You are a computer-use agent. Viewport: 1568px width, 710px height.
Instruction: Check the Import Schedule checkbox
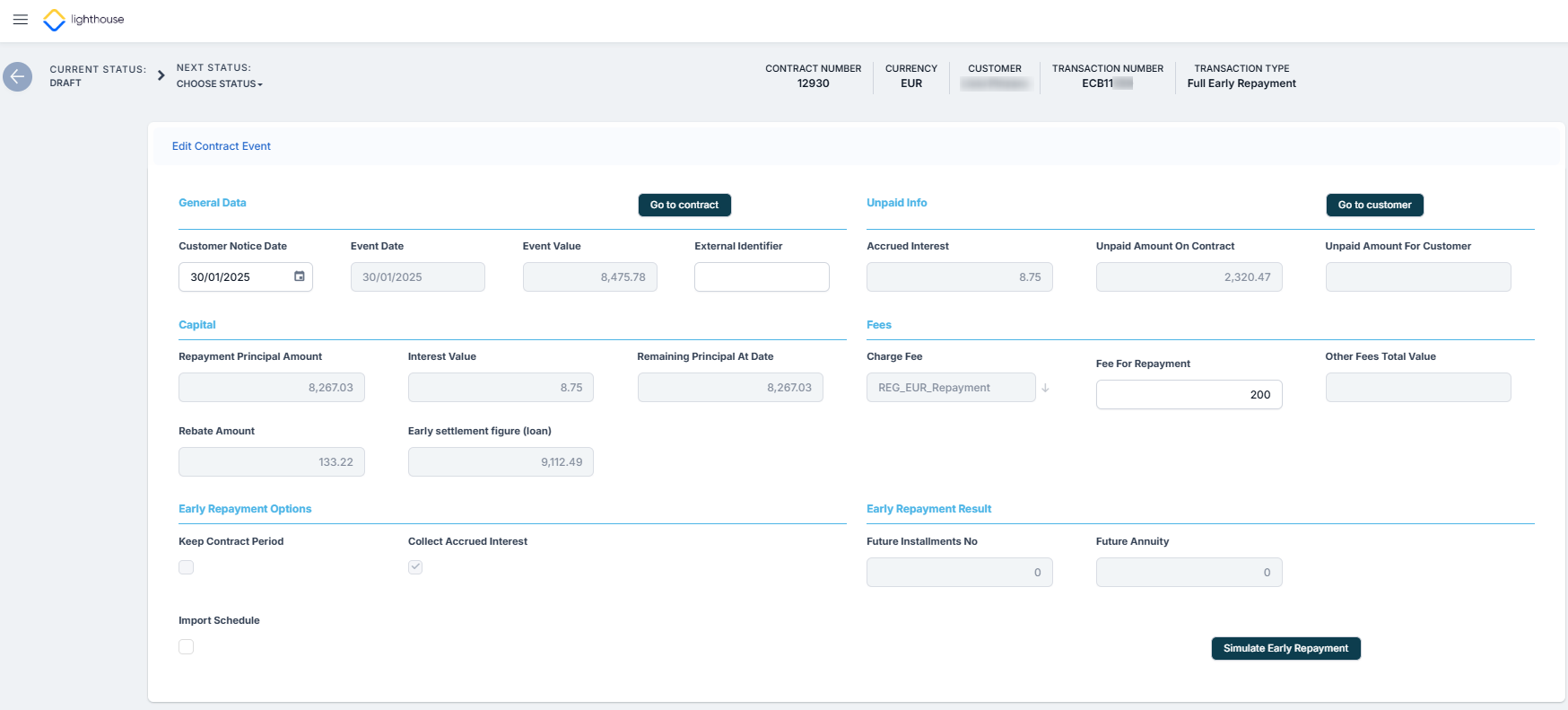[x=187, y=647]
